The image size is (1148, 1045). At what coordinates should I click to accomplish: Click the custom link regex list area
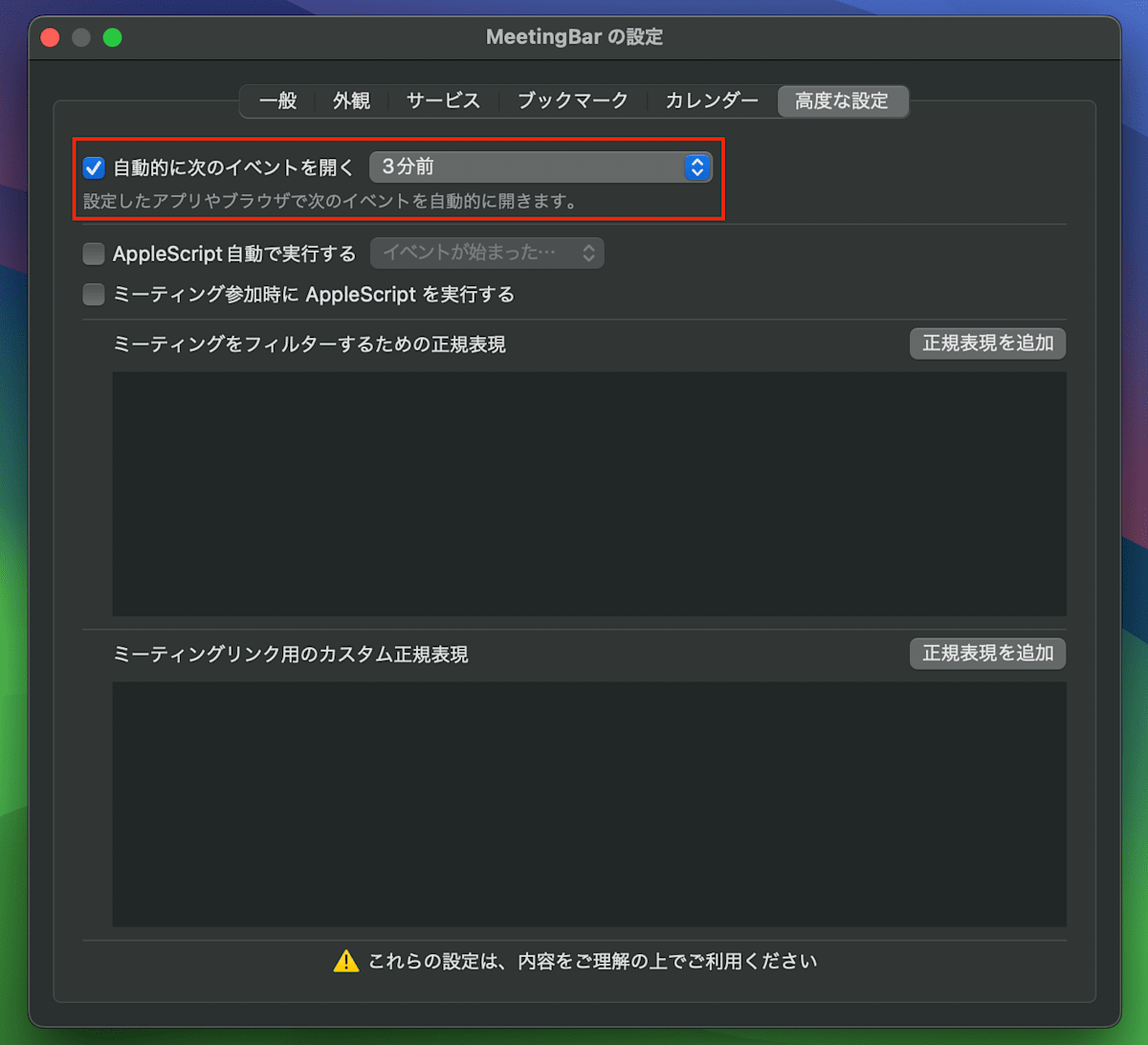[589, 804]
